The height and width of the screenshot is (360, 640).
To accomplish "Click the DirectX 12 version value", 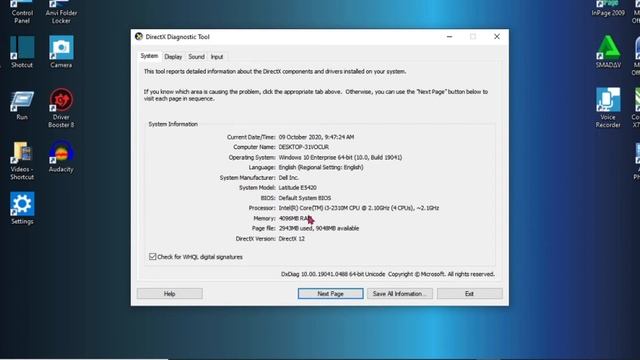I will coord(291,239).
